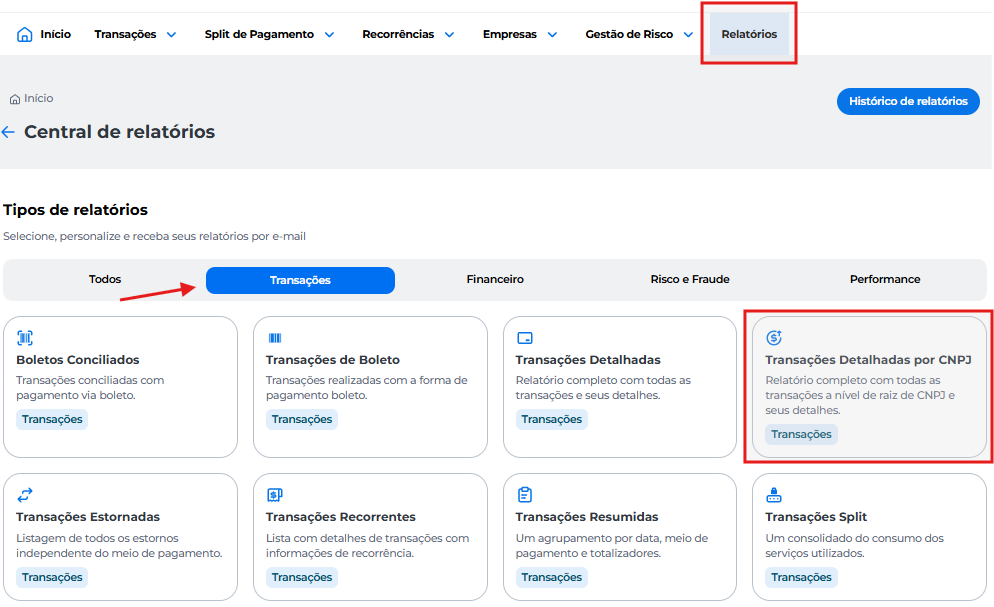Click 'transações e seus detalhes.' line on Transações Detalhadas

[588, 395]
